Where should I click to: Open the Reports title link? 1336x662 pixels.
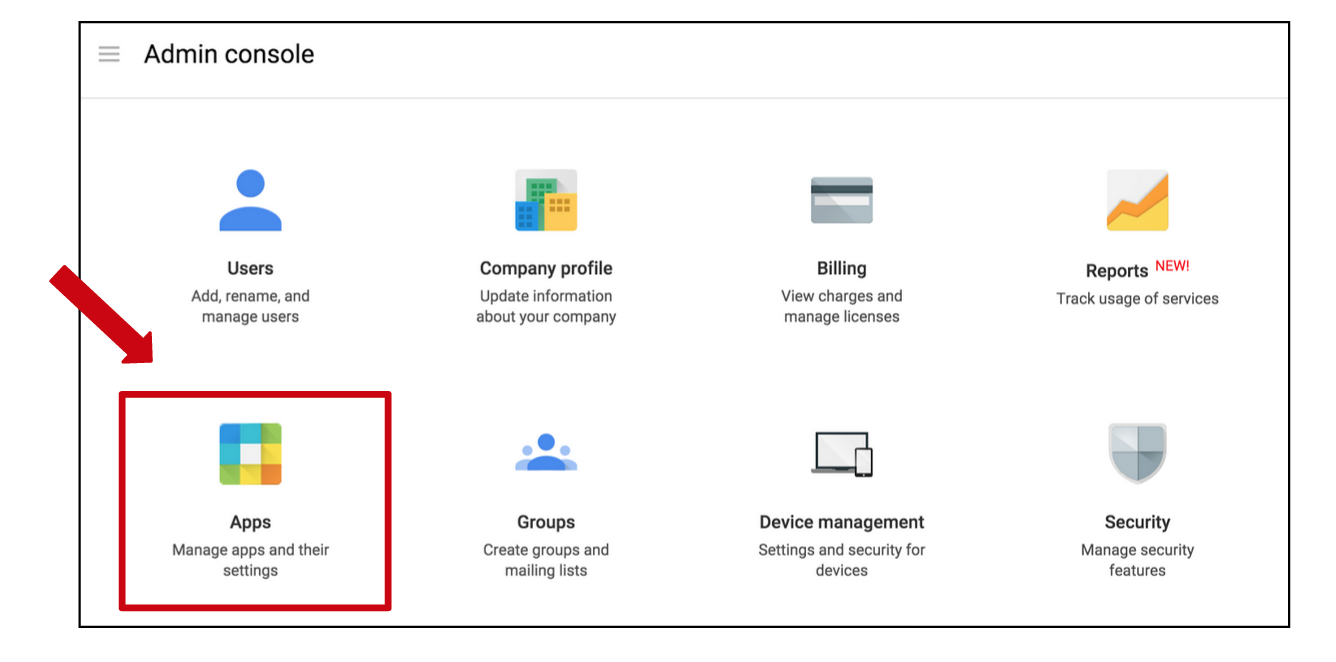coord(1117,271)
